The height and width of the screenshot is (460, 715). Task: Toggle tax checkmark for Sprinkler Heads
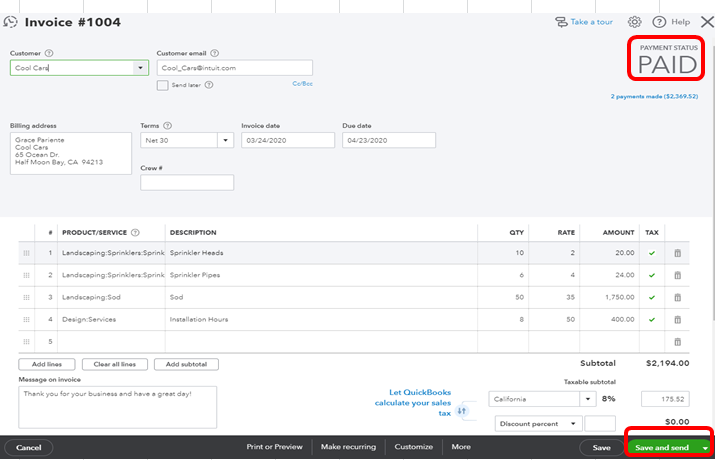(x=652, y=253)
